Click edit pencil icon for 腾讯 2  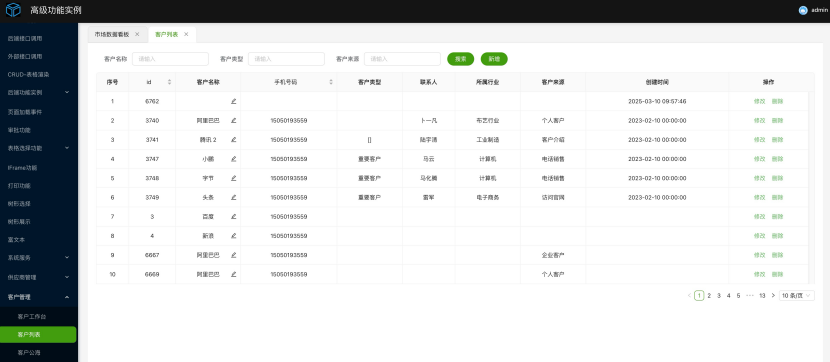click(x=233, y=140)
